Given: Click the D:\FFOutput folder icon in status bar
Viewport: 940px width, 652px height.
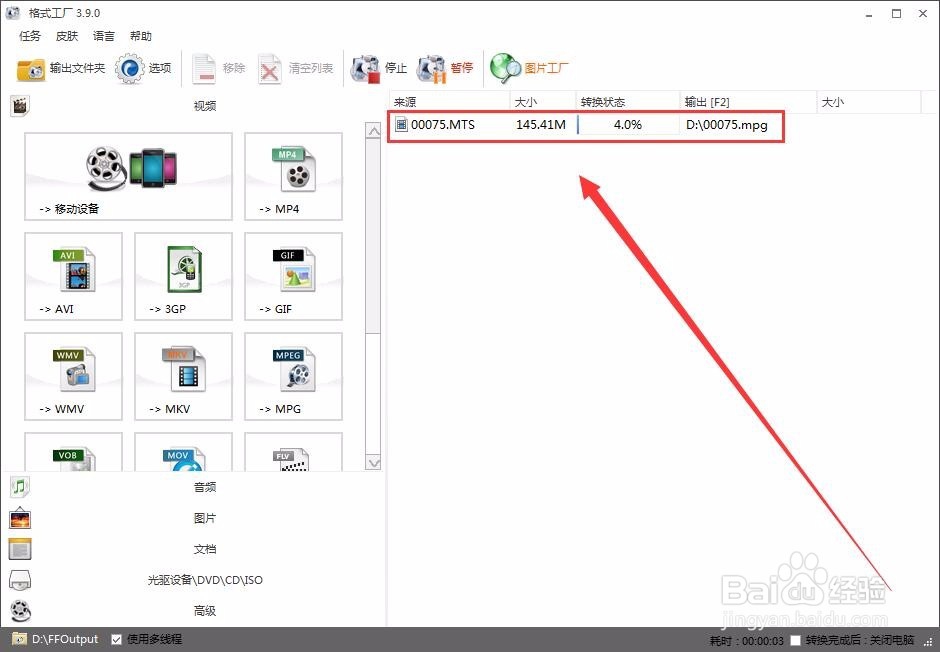Looking at the screenshot, I should (x=20, y=639).
